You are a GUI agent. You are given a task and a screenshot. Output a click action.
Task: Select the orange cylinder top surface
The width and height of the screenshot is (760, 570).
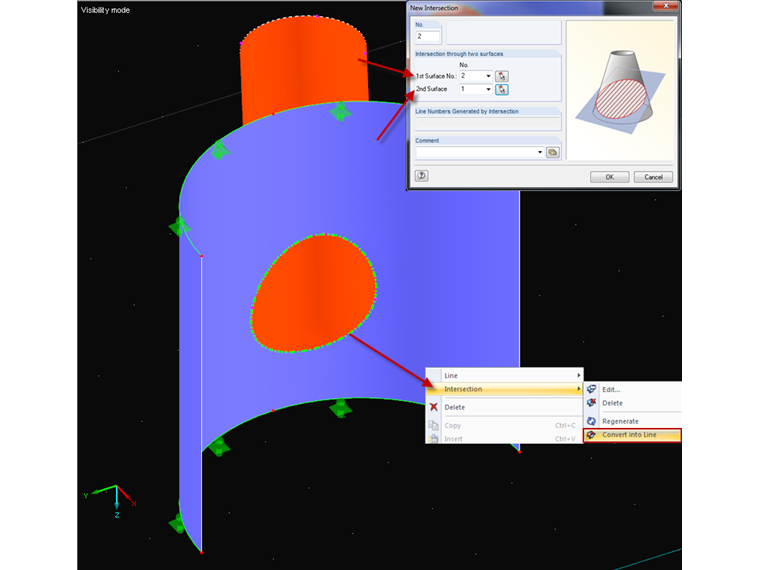304,68
